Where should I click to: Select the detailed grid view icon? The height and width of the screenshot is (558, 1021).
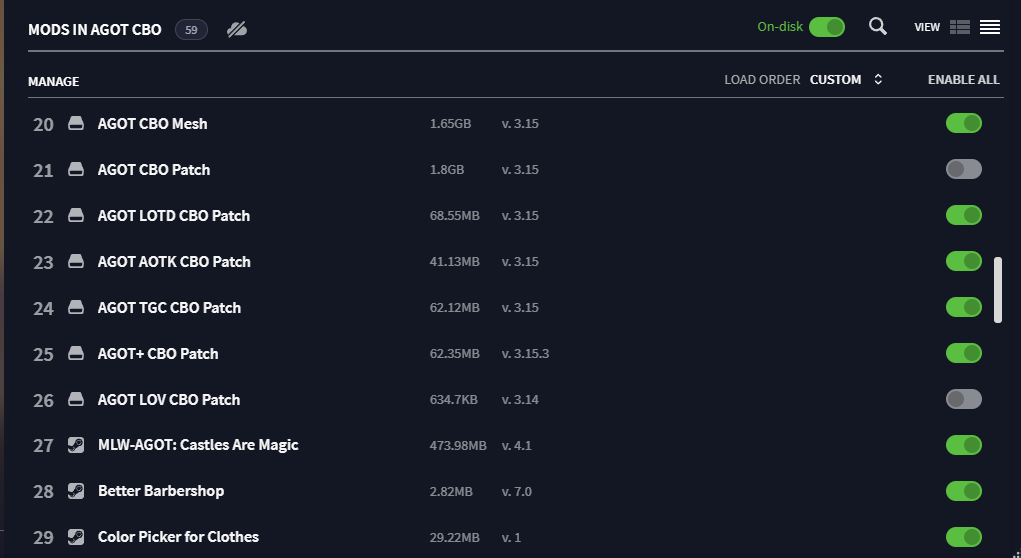click(x=960, y=27)
